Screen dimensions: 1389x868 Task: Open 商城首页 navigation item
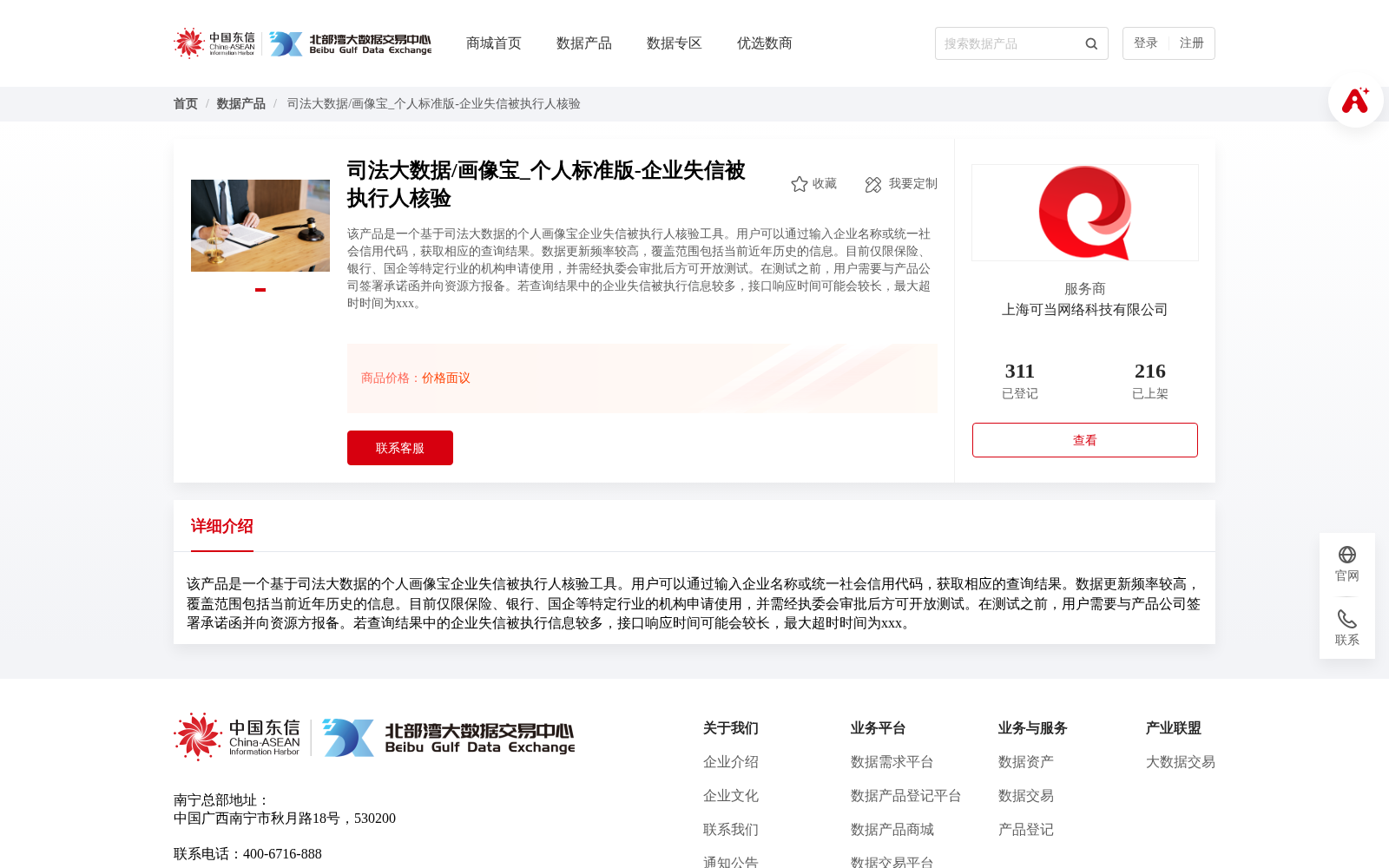click(494, 43)
